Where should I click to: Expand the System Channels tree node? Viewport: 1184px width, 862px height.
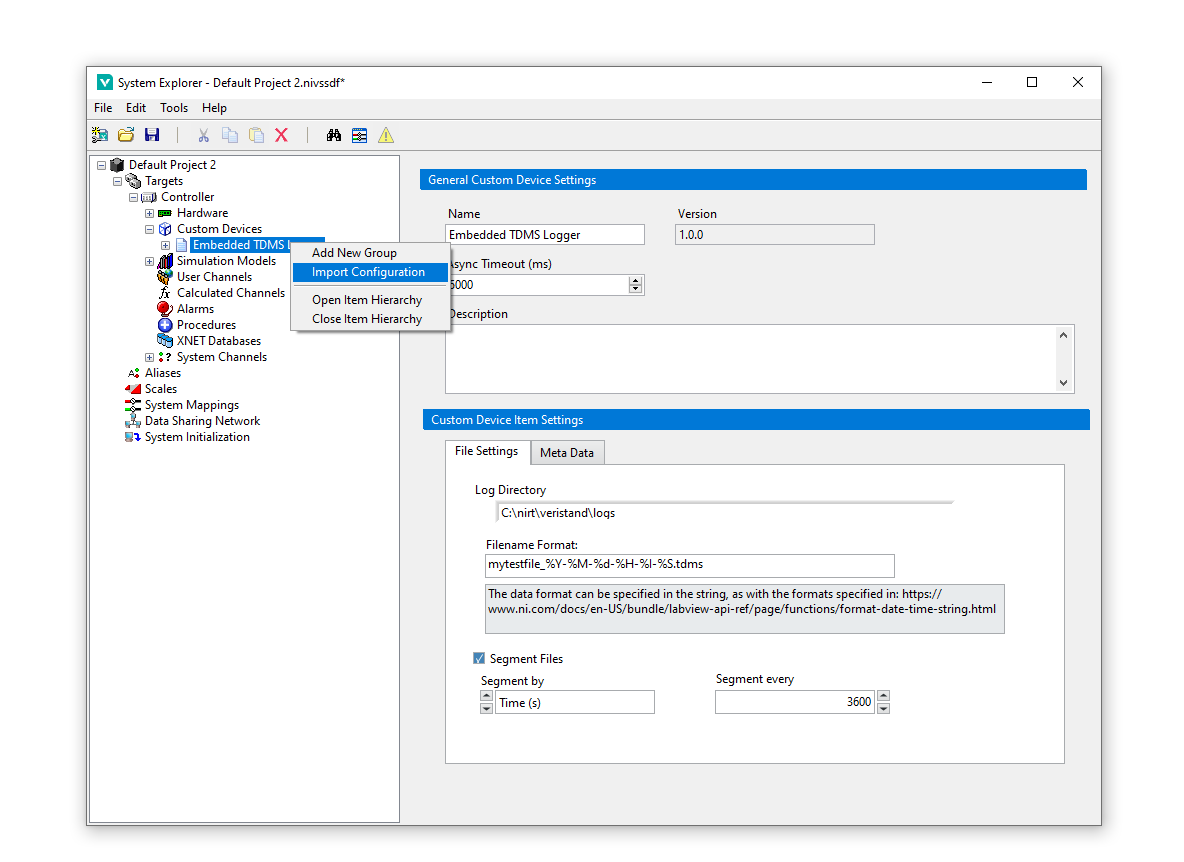(x=150, y=357)
